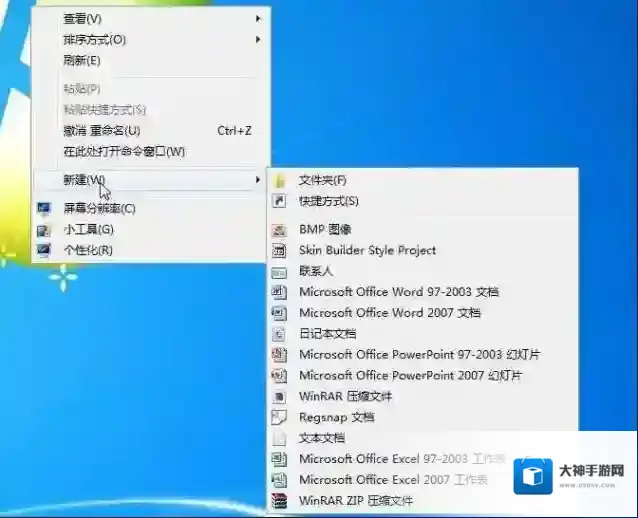Create a new 文本文档
Viewport: 638px width, 518px height.
click(x=422, y=438)
